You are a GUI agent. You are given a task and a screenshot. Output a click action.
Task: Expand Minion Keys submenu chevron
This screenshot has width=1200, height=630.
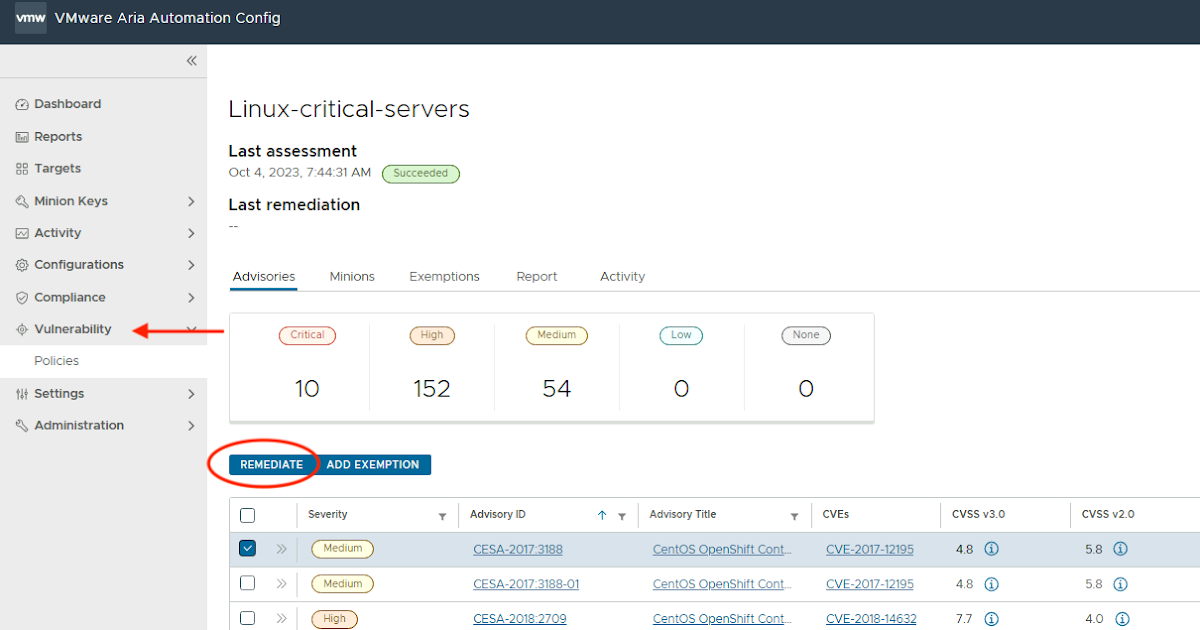pos(191,201)
